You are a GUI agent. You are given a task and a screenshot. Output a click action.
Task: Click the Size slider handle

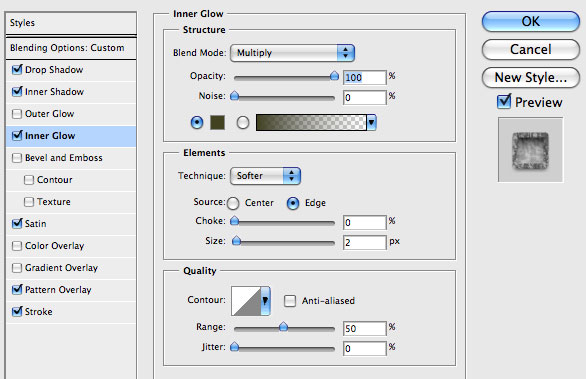(236, 241)
